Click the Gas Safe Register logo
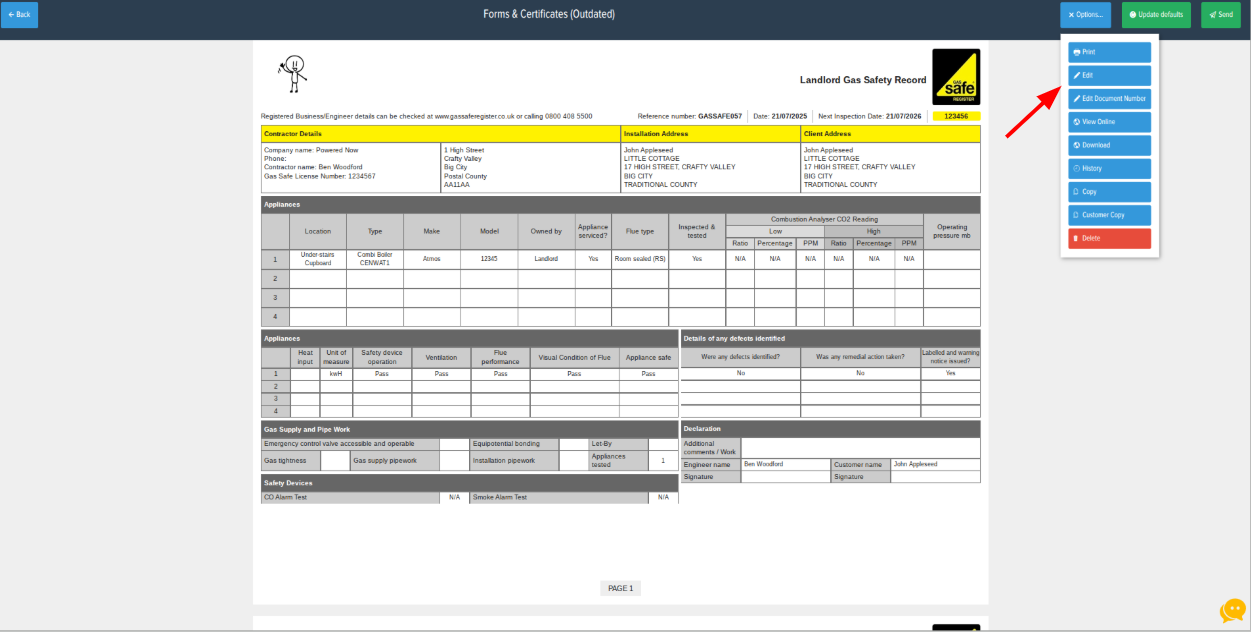This screenshot has width=1251, height=633. point(955,77)
